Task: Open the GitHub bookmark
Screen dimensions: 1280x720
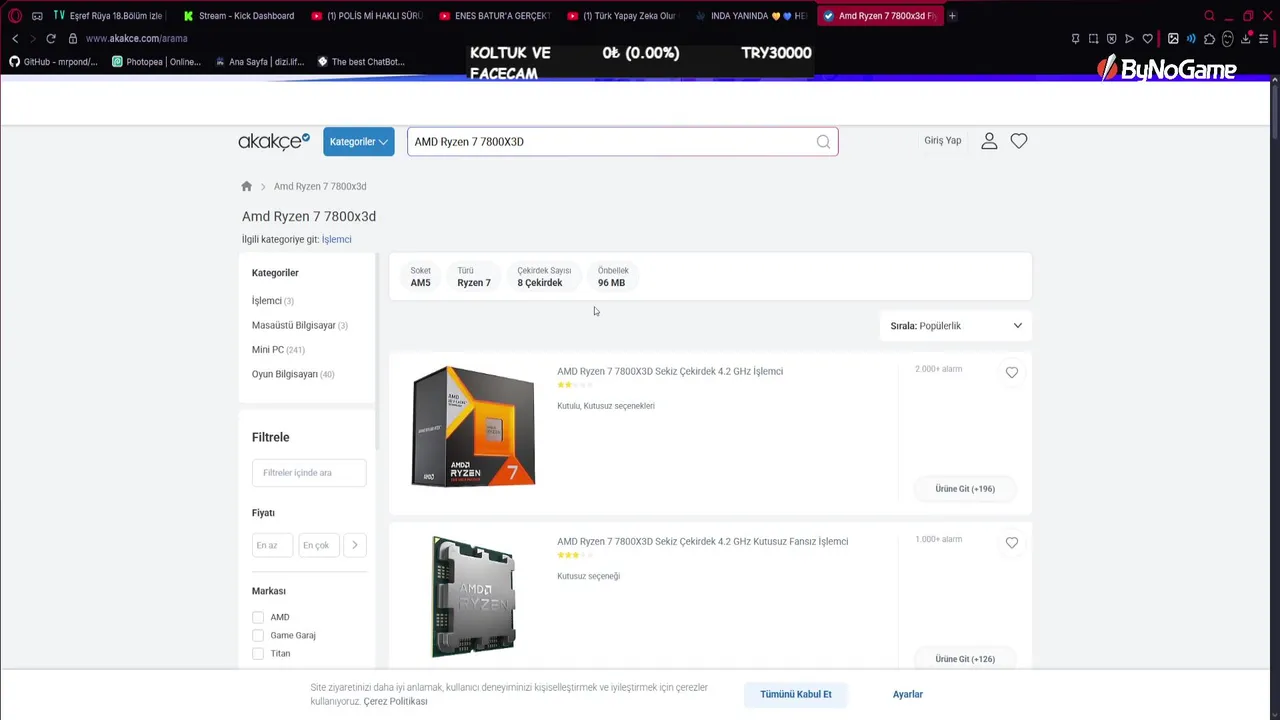Action: pos(54,62)
